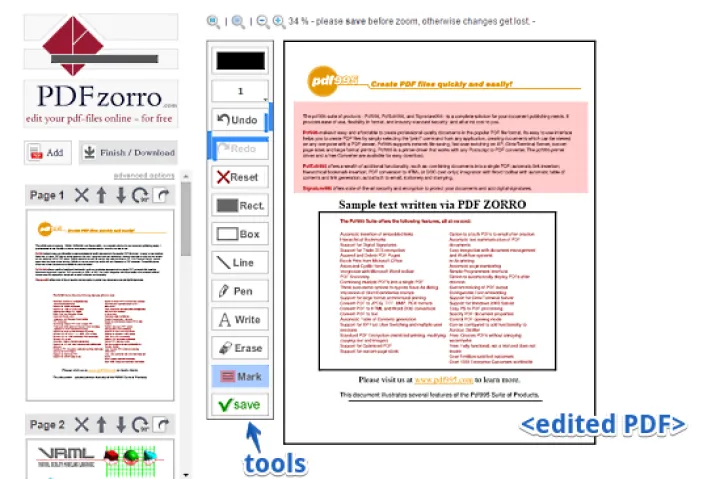
Task: Click the pdf995 orange logo in document
Action: pos(332,81)
